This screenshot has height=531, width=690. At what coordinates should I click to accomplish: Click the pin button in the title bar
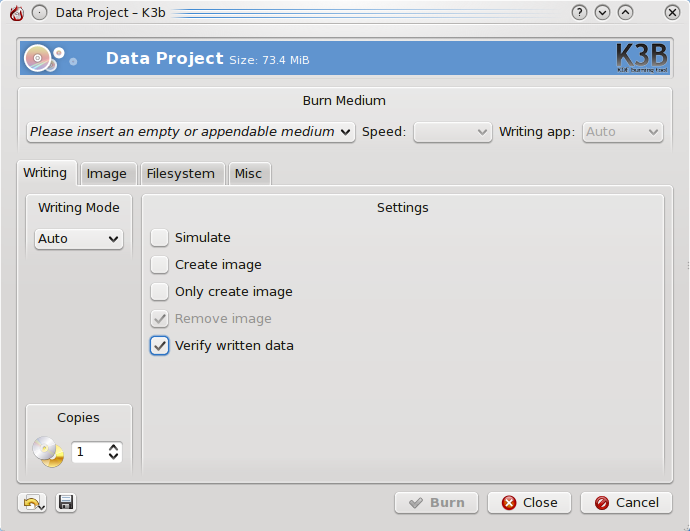39,13
